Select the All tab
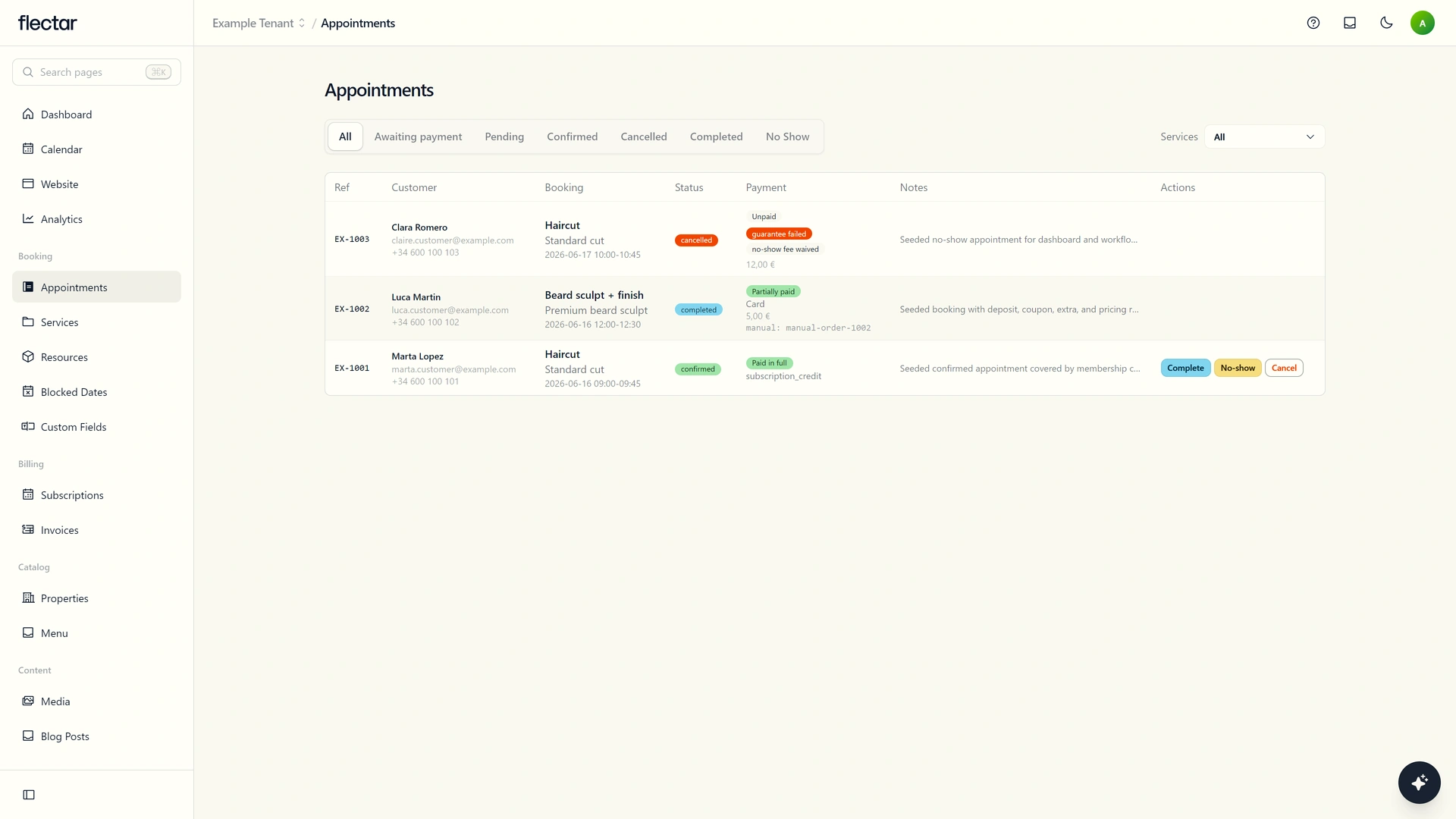This screenshot has width=1456, height=819. point(345,136)
